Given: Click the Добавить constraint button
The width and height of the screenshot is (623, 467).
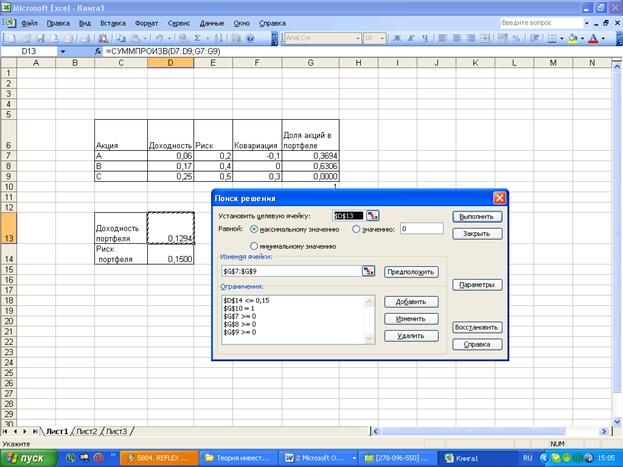Looking at the screenshot, I should [x=411, y=300].
